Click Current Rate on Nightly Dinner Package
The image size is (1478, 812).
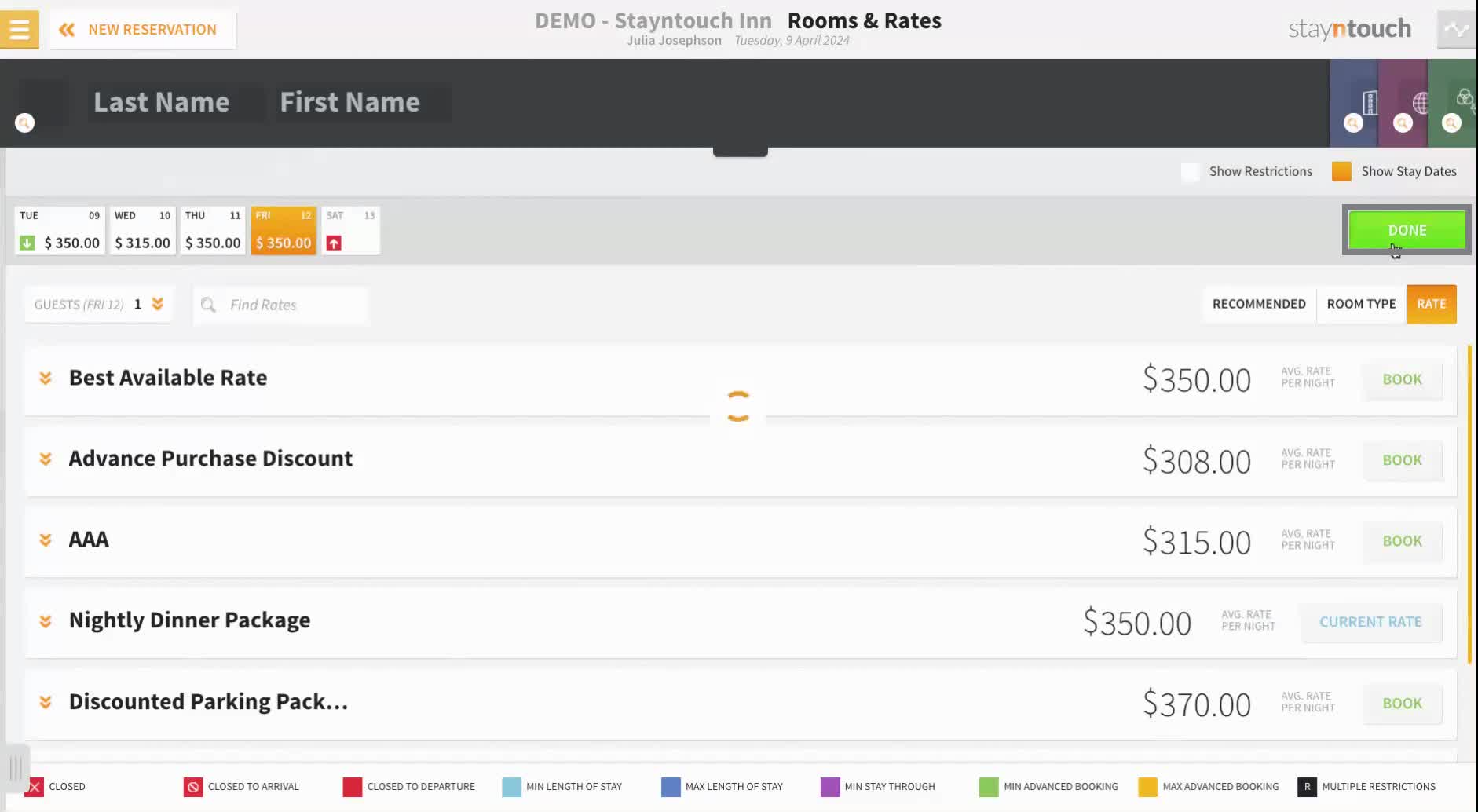1370,622
